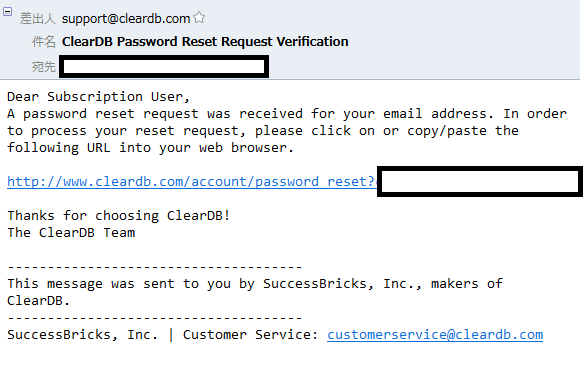Screen dimensions: 584x366
Task: Click the sentence mentioning makers of ClearDB
Action: click(255, 292)
